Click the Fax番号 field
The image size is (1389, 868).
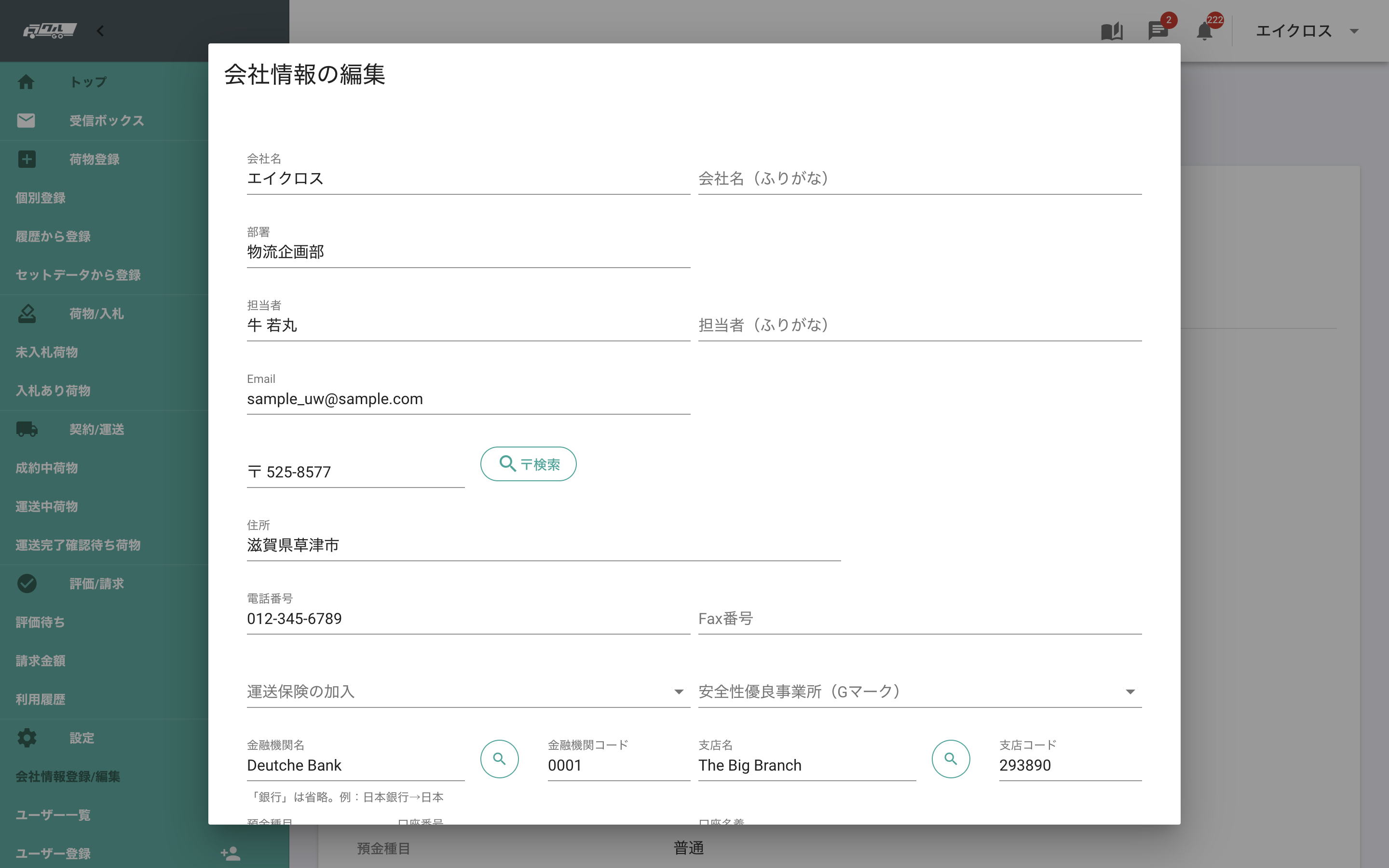920,619
